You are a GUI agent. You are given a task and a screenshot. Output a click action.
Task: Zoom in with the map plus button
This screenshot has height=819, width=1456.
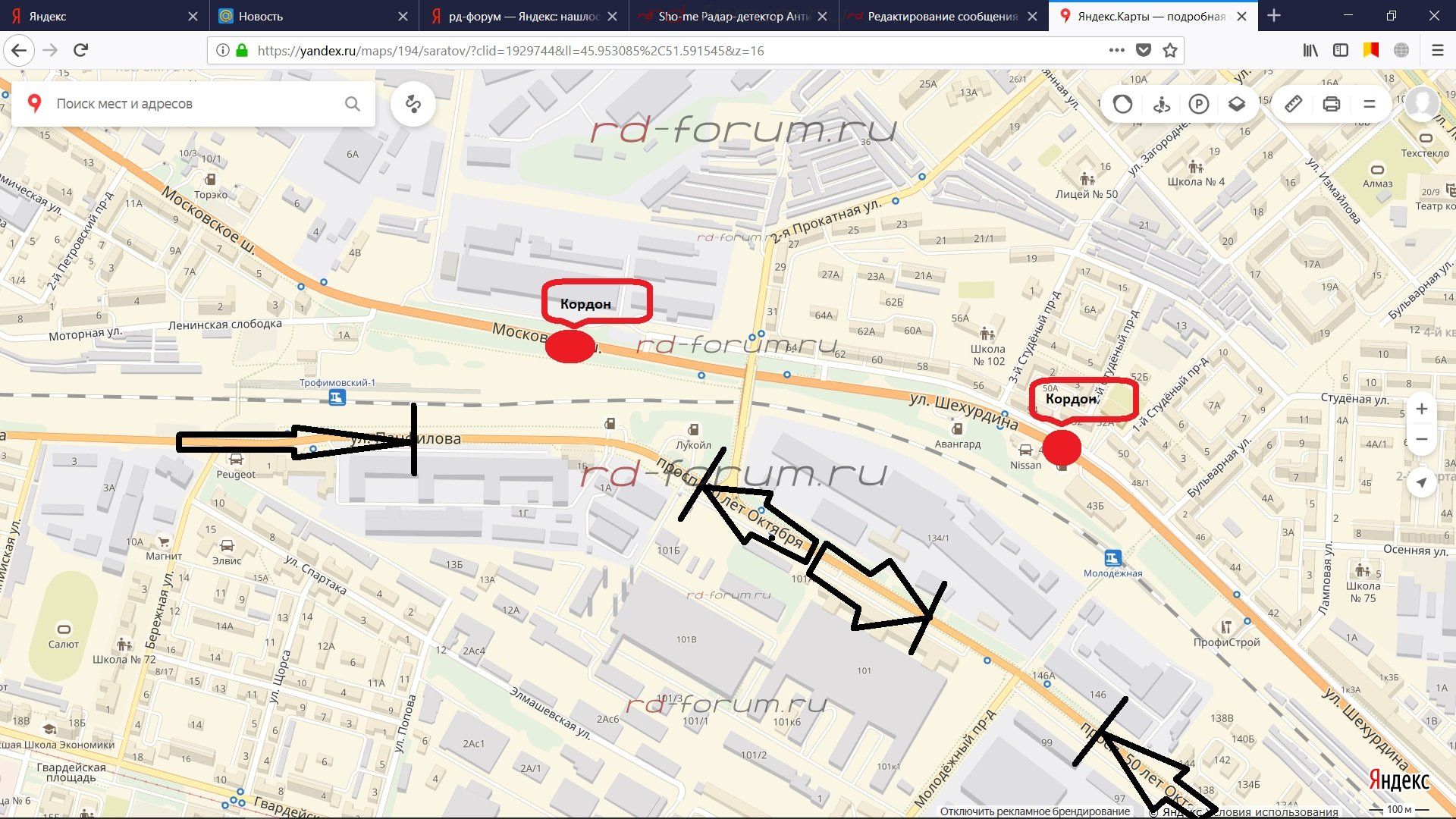click(1422, 409)
